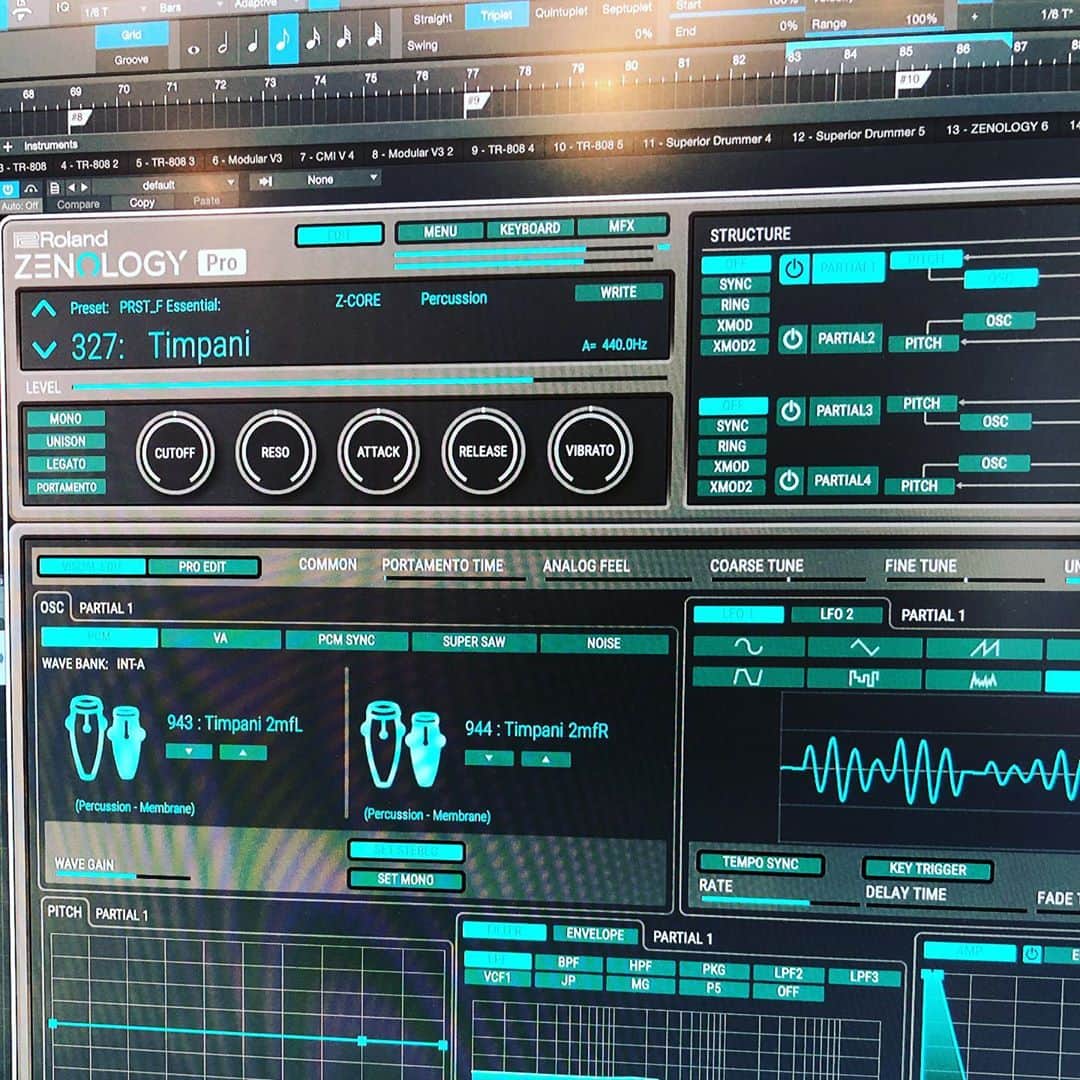1080x1080 pixels.
Task: Select the sample-and-hold LFO waveform
Action: click(863, 678)
